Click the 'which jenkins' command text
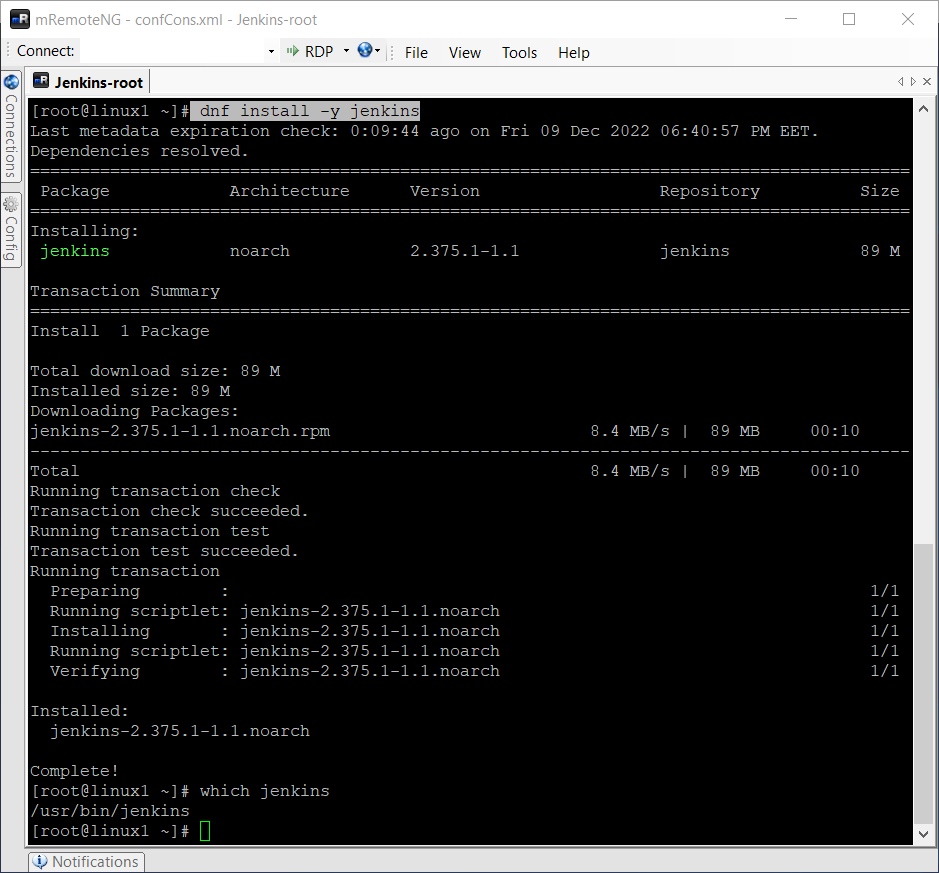 pyautogui.click(x=265, y=791)
